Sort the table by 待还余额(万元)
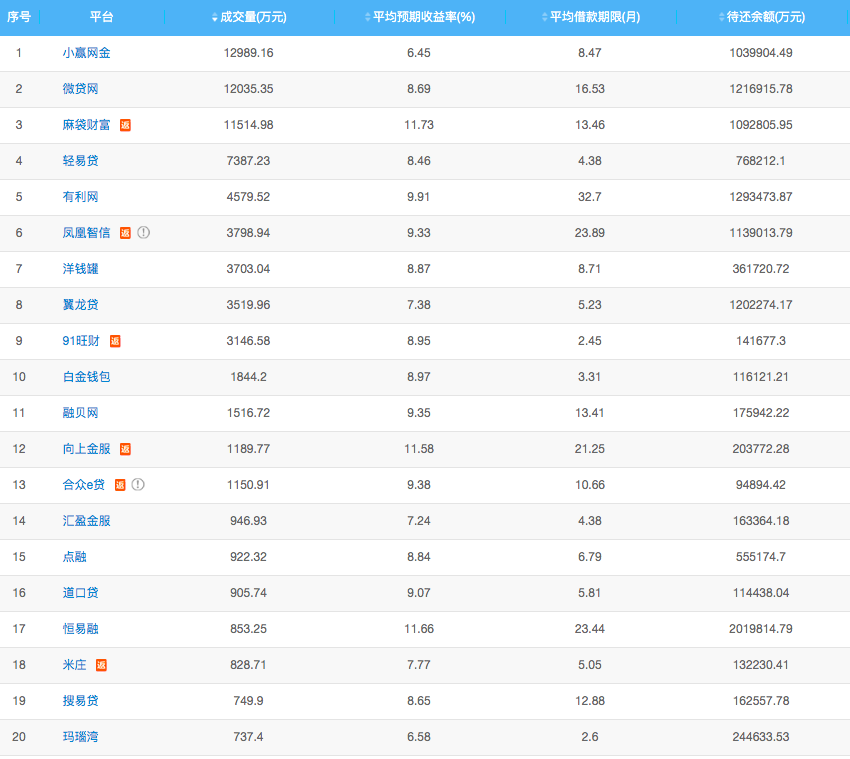 (x=761, y=17)
